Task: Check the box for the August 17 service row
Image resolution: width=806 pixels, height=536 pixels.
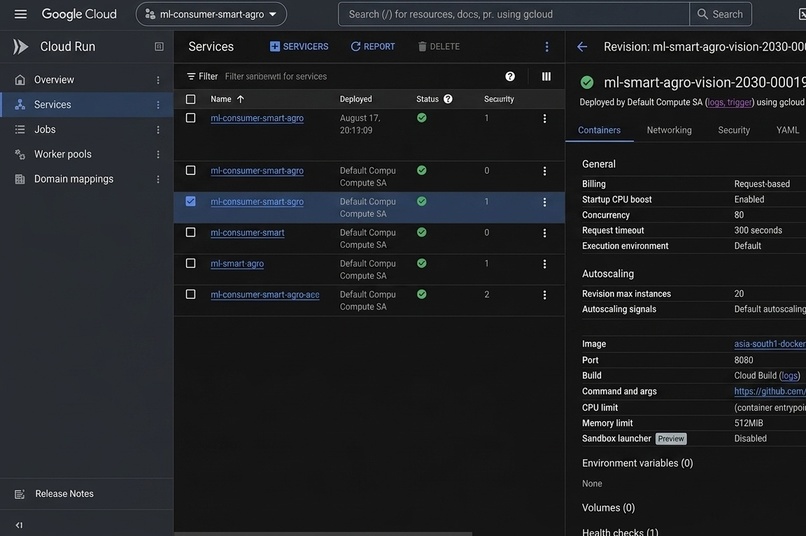Action: pos(191,118)
